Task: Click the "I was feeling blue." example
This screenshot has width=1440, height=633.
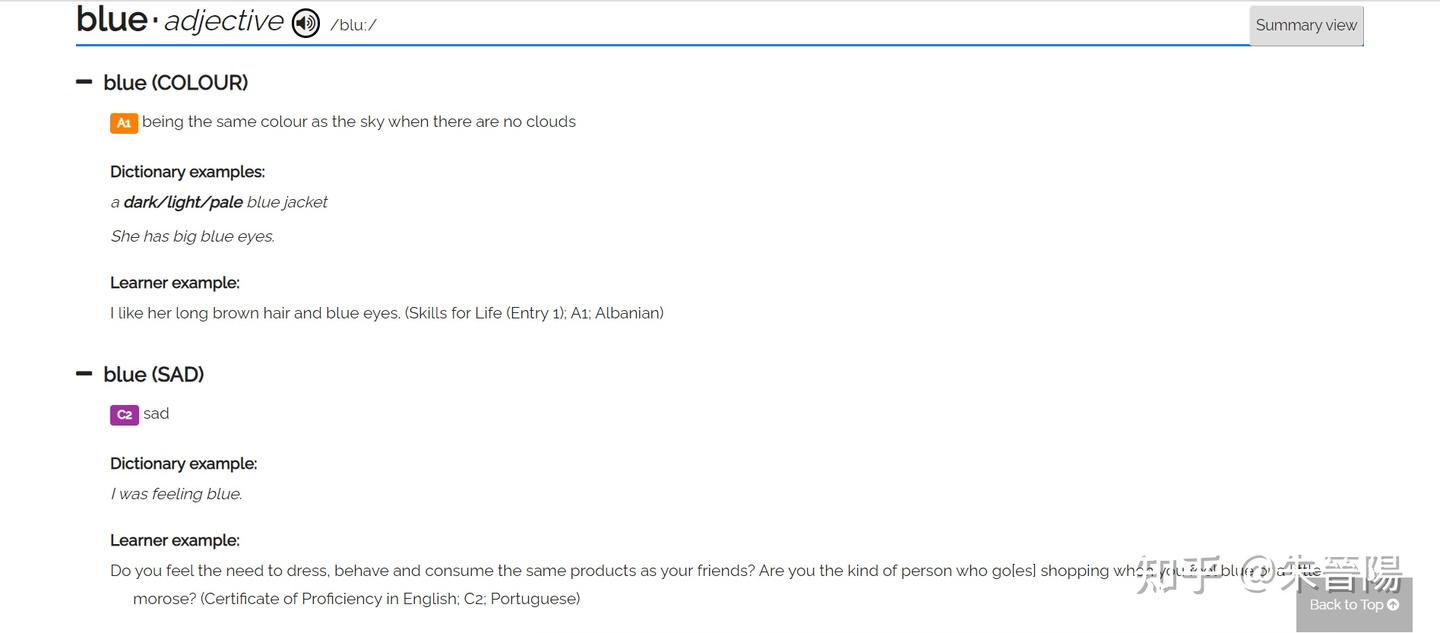Action: tap(176, 494)
